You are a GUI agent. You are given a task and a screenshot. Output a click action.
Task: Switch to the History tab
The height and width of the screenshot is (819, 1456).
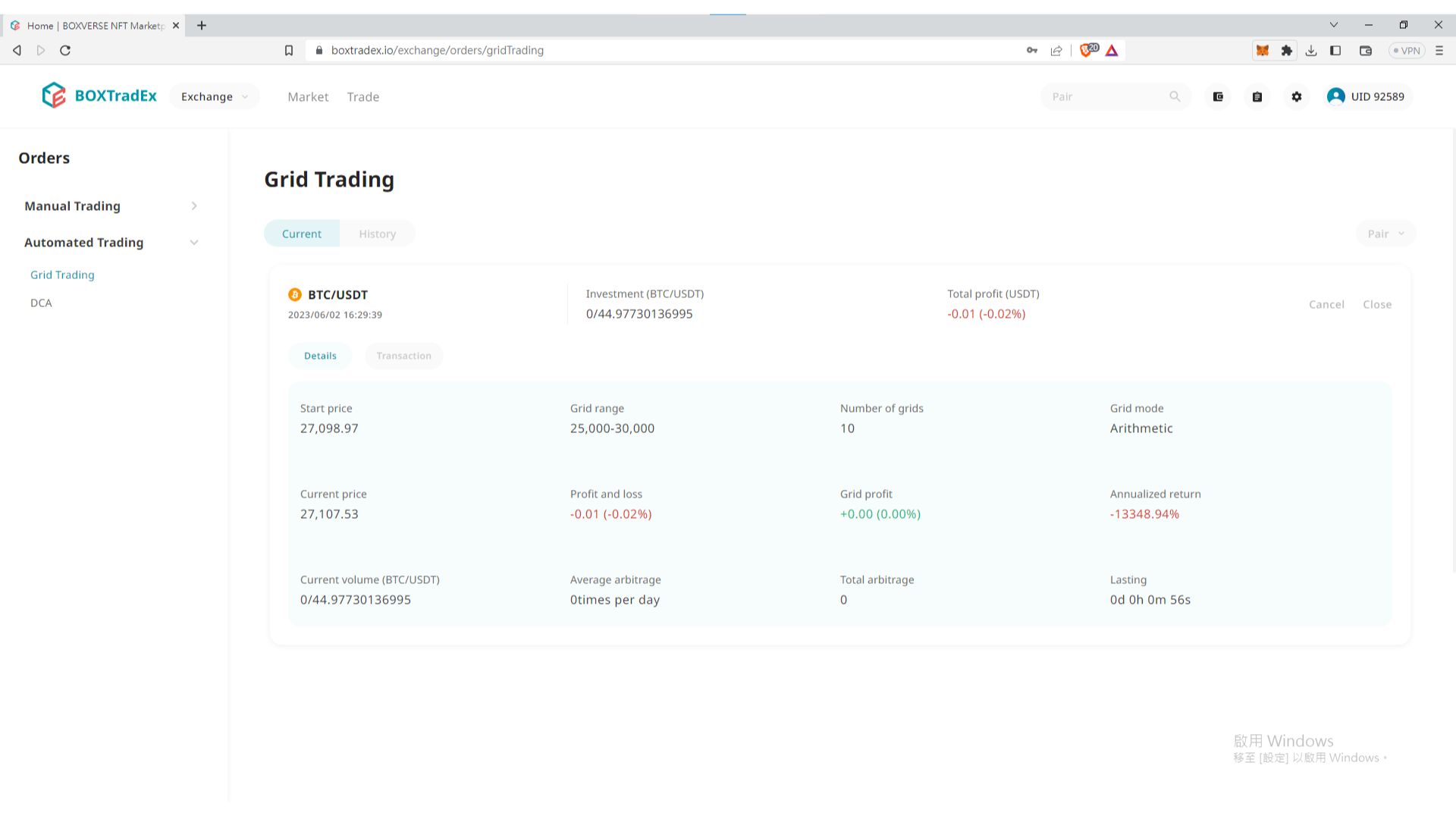(377, 234)
